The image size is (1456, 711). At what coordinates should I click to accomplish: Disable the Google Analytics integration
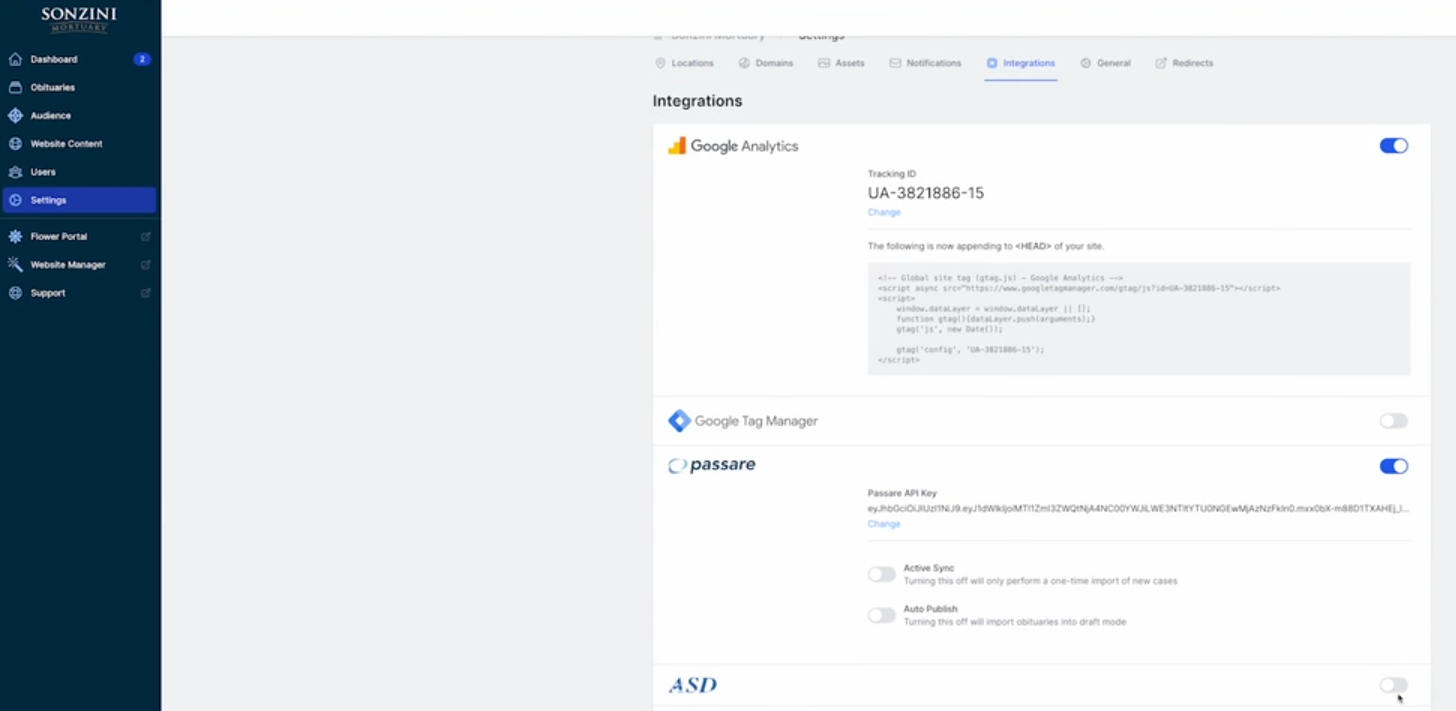(1393, 145)
